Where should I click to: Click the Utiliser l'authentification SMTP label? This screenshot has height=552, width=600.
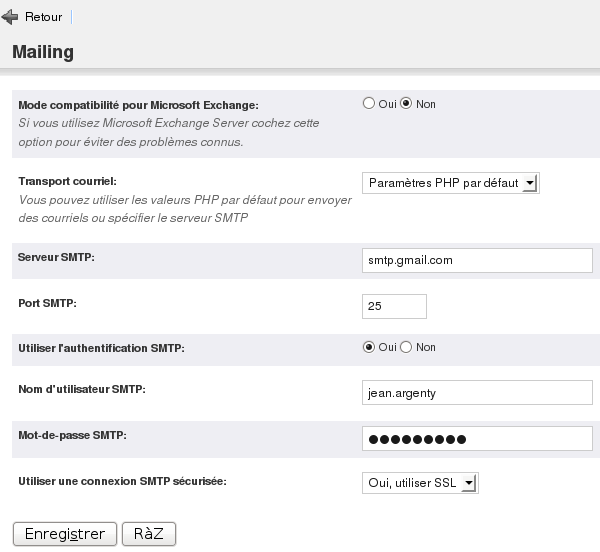(x=102, y=347)
